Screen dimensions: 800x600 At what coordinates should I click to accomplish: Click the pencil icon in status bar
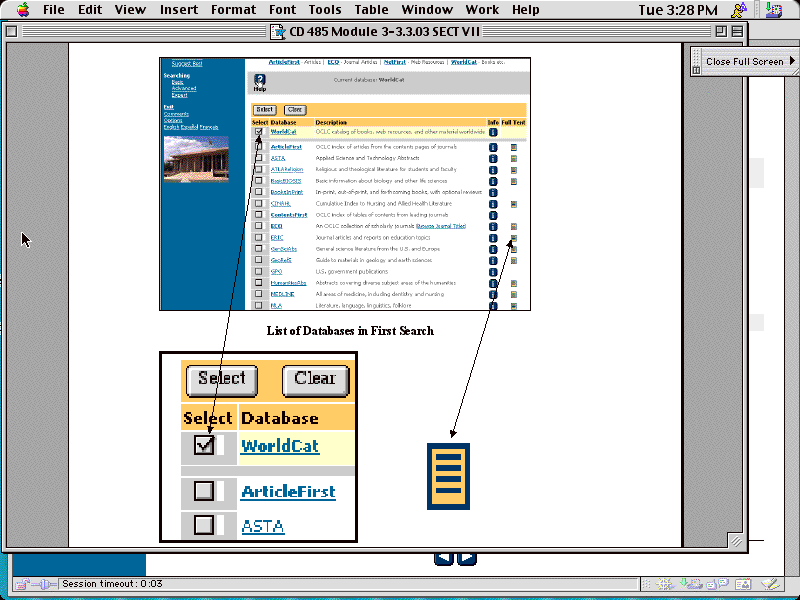point(771,584)
